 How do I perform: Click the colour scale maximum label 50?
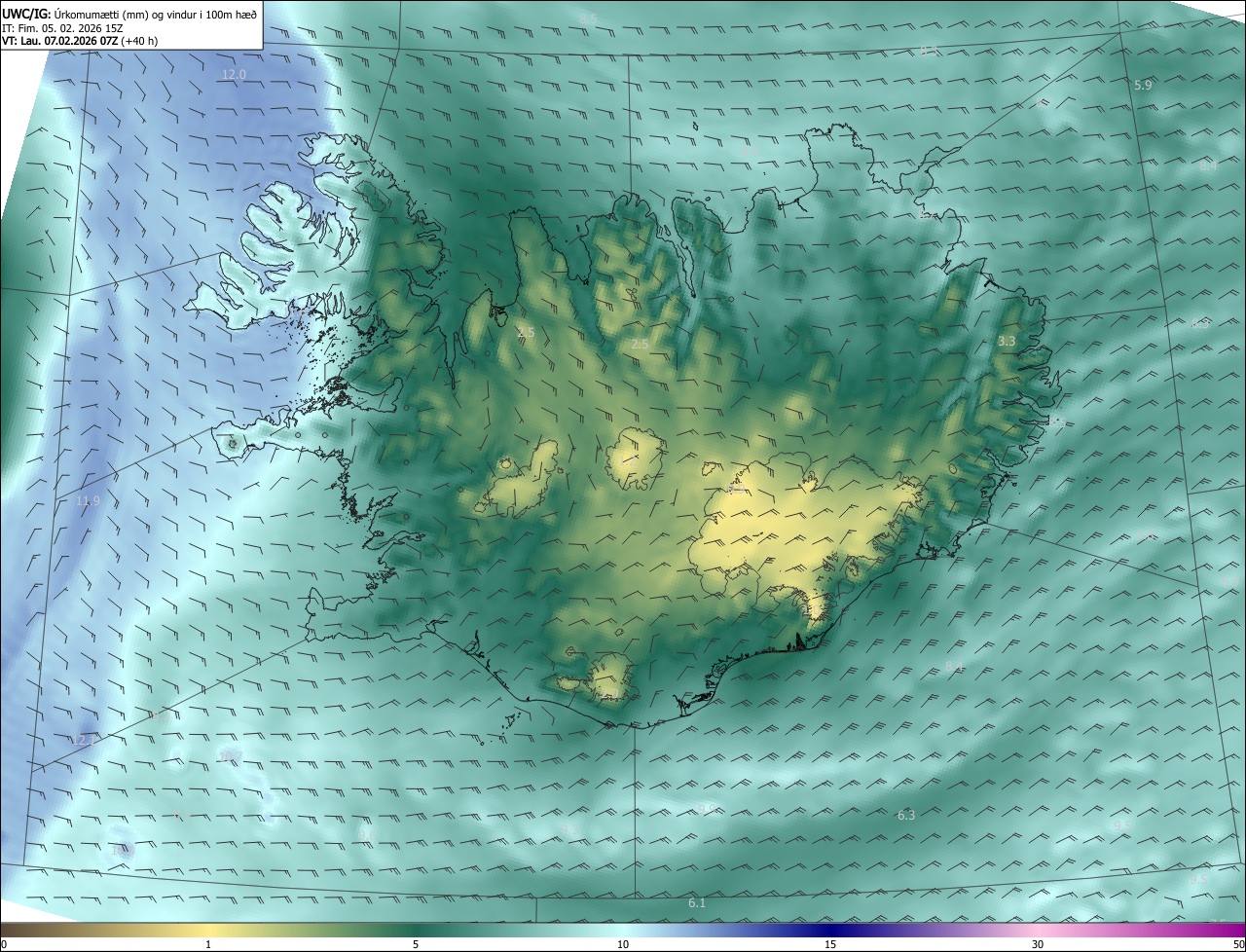[x=1238, y=944]
